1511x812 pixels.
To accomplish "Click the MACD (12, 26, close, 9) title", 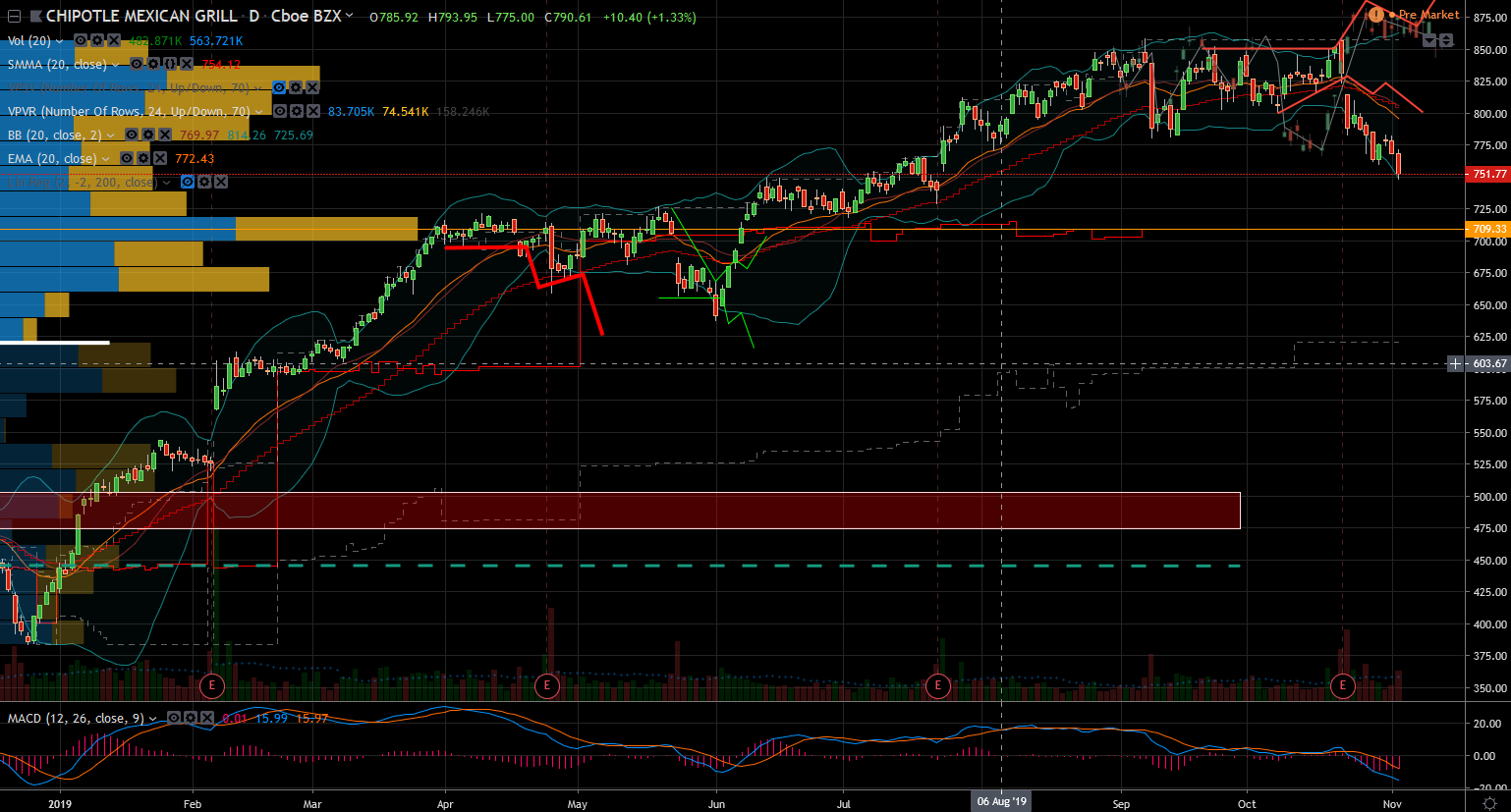I will coord(76,718).
